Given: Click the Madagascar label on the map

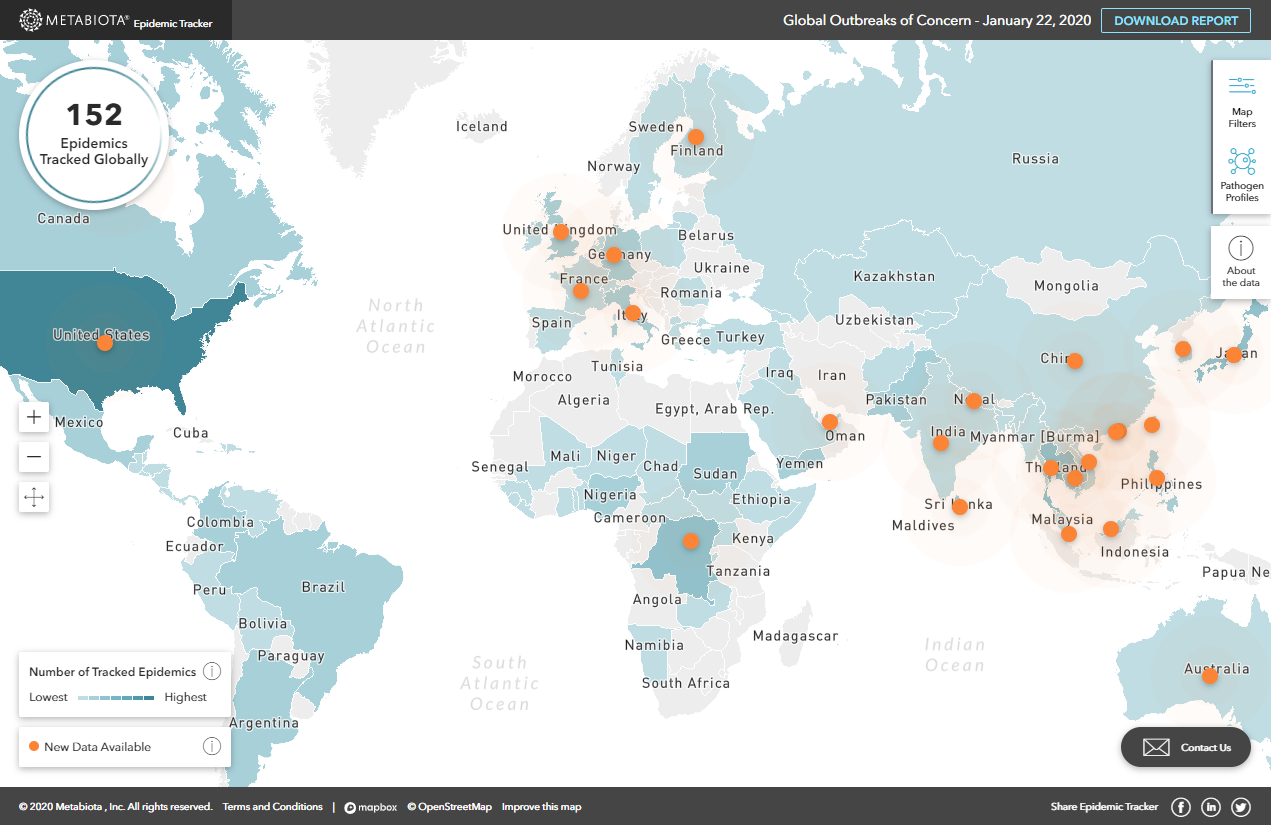Looking at the screenshot, I should coord(795,636).
